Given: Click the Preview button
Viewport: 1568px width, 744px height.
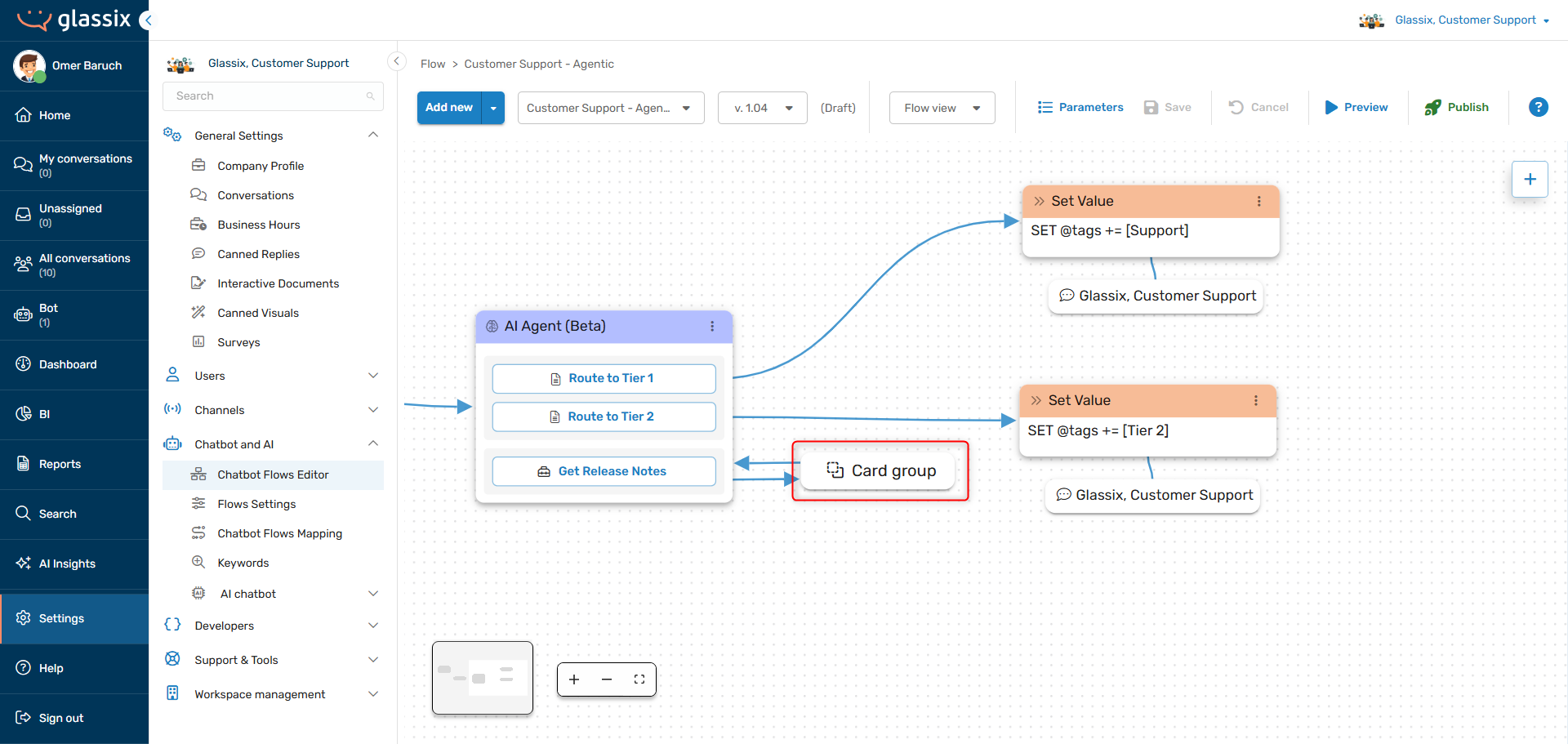Looking at the screenshot, I should coord(1356,107).
